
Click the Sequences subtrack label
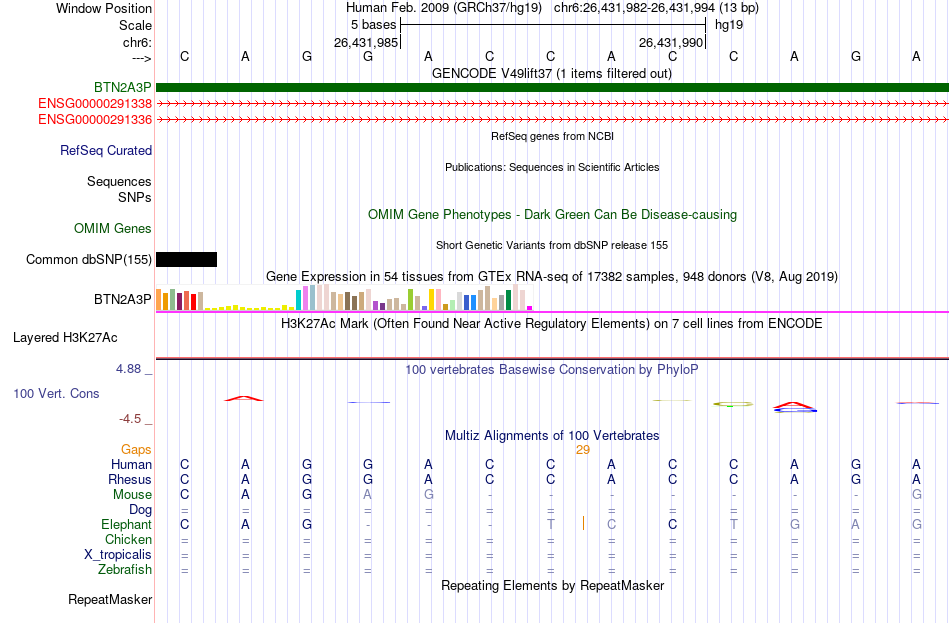point(119,181)
